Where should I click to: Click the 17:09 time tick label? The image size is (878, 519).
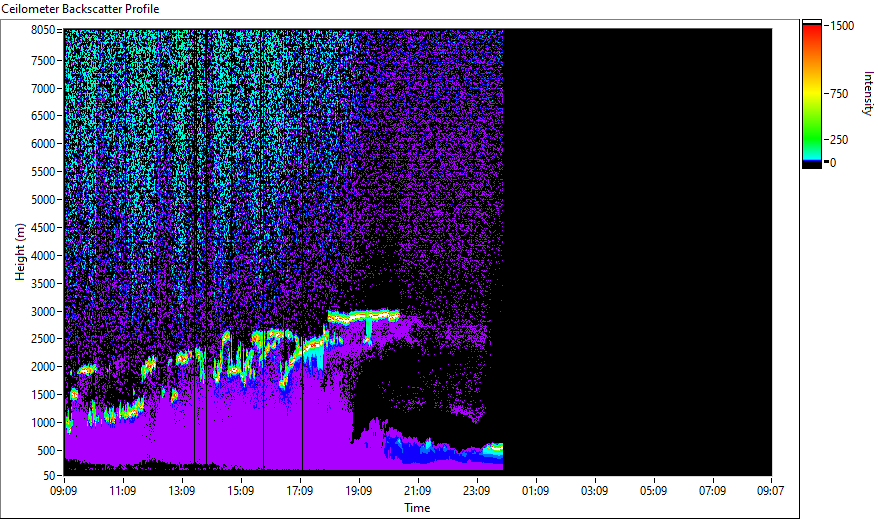(x=300, y=491)
